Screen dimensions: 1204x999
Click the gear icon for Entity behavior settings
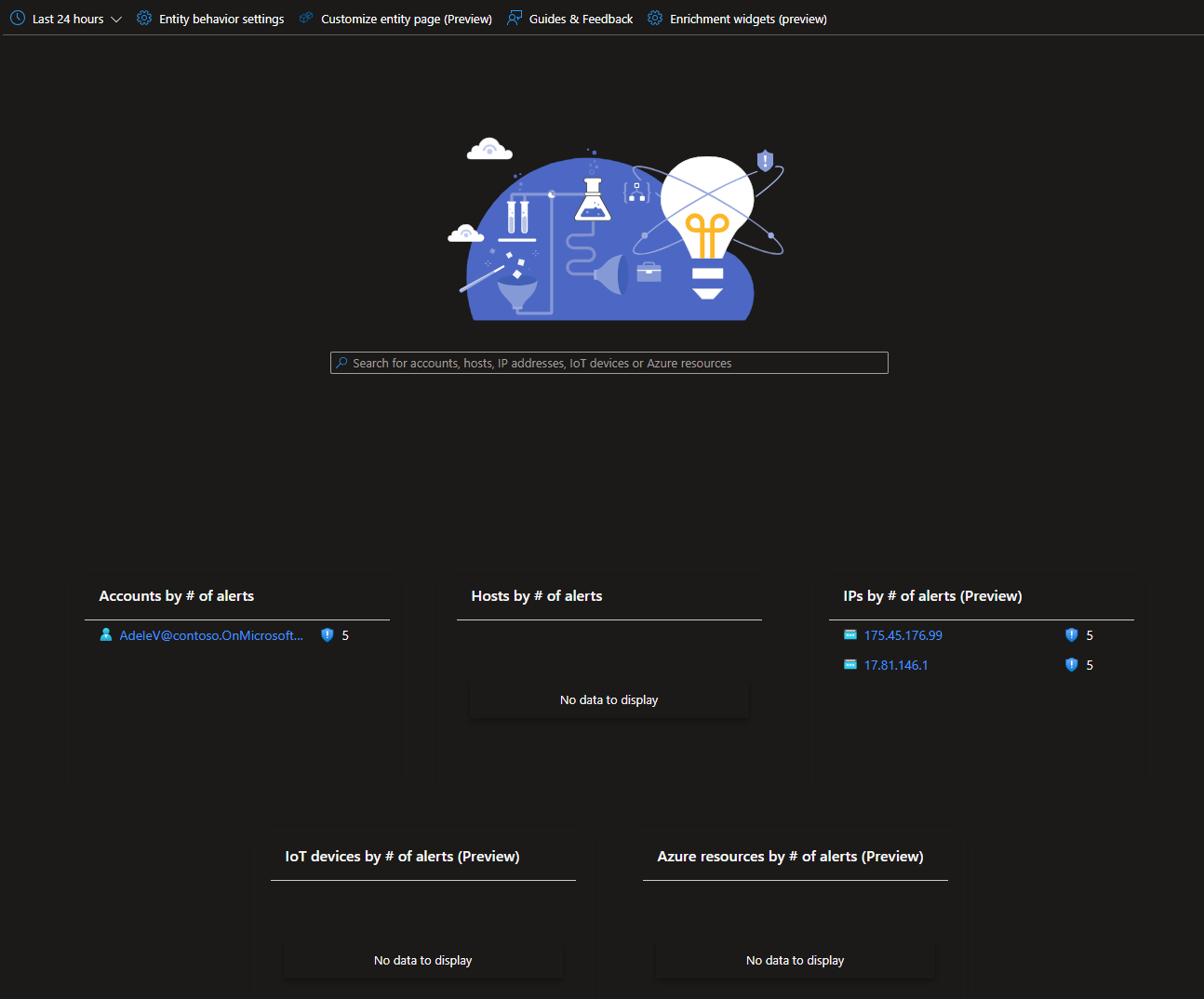[142, 18]
